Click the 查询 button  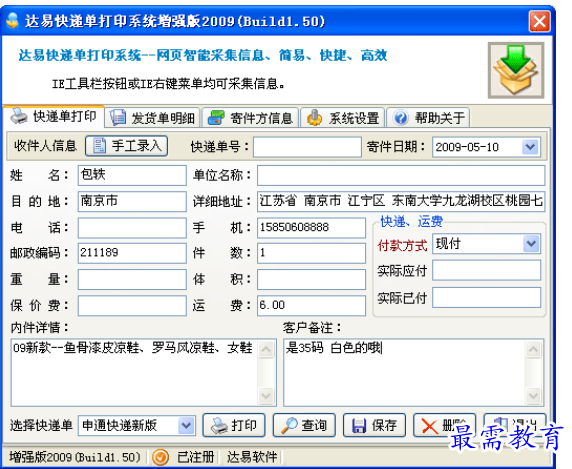coord(304,425)
